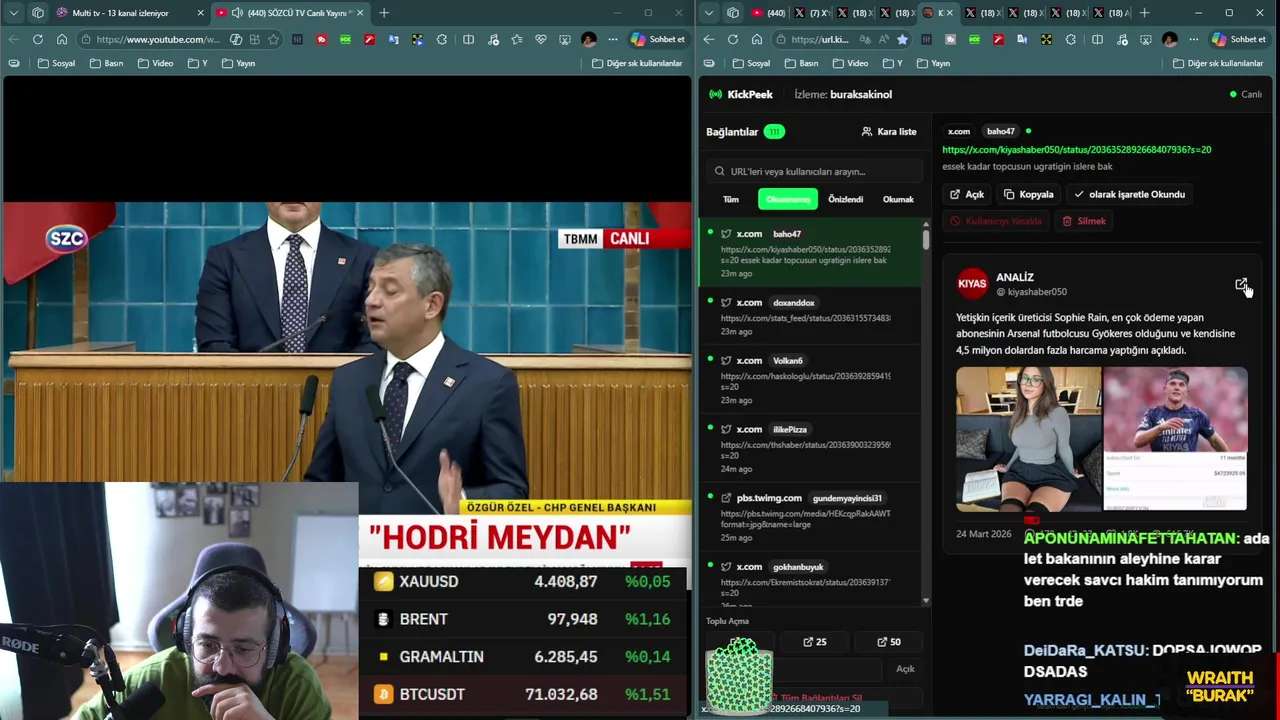
Task: Mute the SÖZCÜ TV tab audio icon
Action: 237,13
